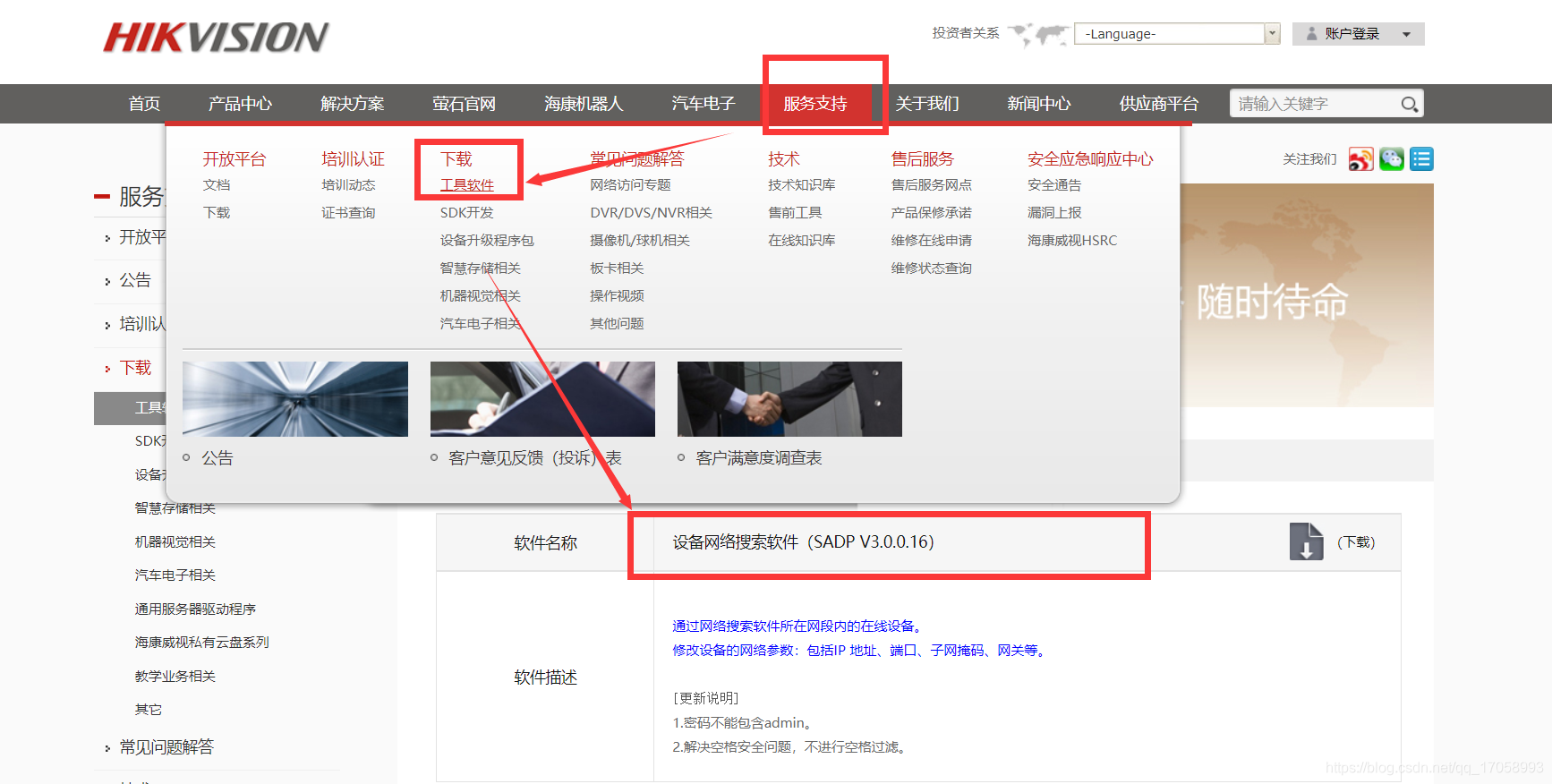This screenshot has height=784, width=1552.
Task: Click 智慧存储相关 in dropdown menu
Action: coord(480,268)
